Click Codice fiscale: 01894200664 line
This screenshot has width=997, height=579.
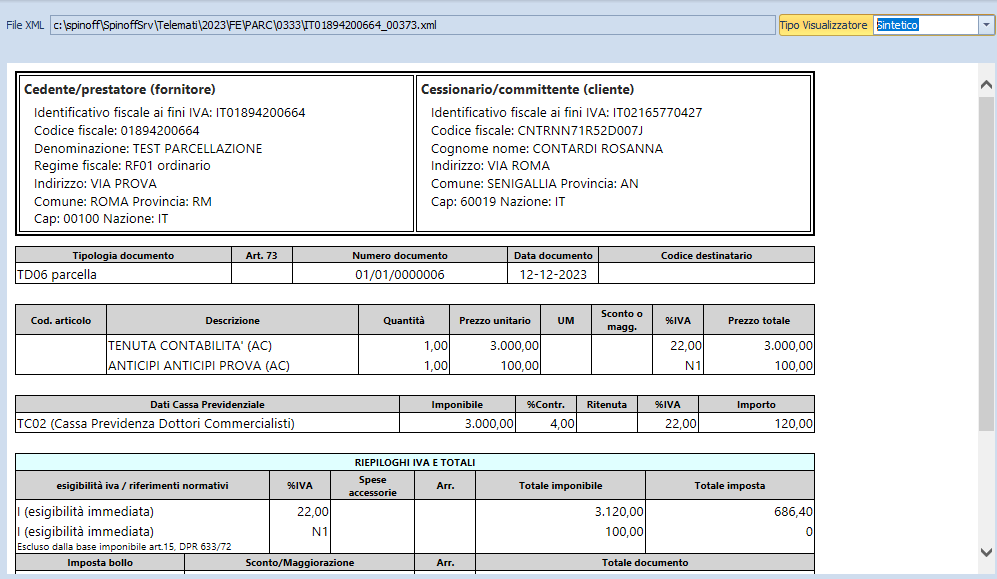pyautogui.click(x=116, y=130)
